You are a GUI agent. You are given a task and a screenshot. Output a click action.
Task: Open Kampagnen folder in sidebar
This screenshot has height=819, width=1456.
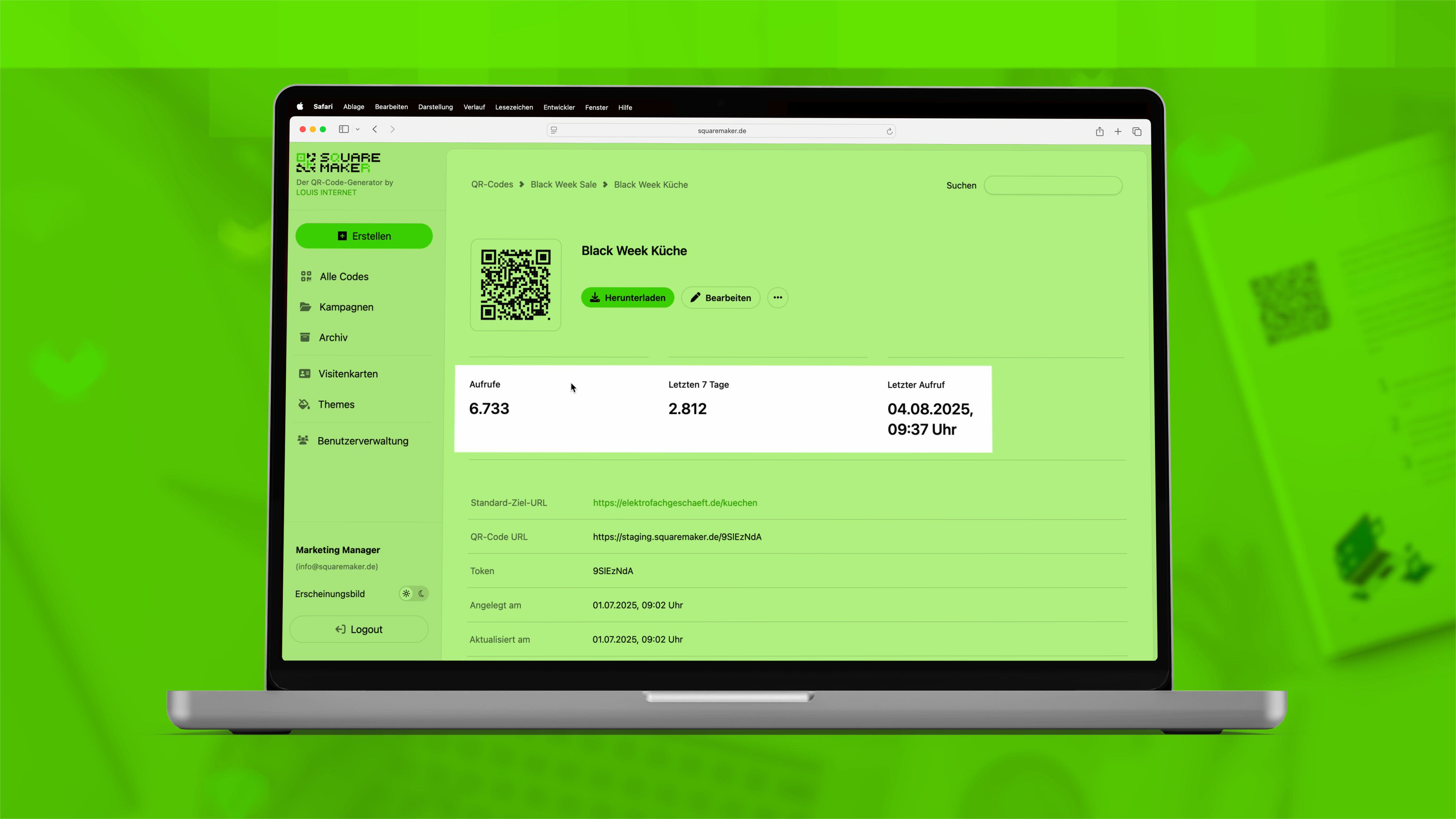[346, 307]
